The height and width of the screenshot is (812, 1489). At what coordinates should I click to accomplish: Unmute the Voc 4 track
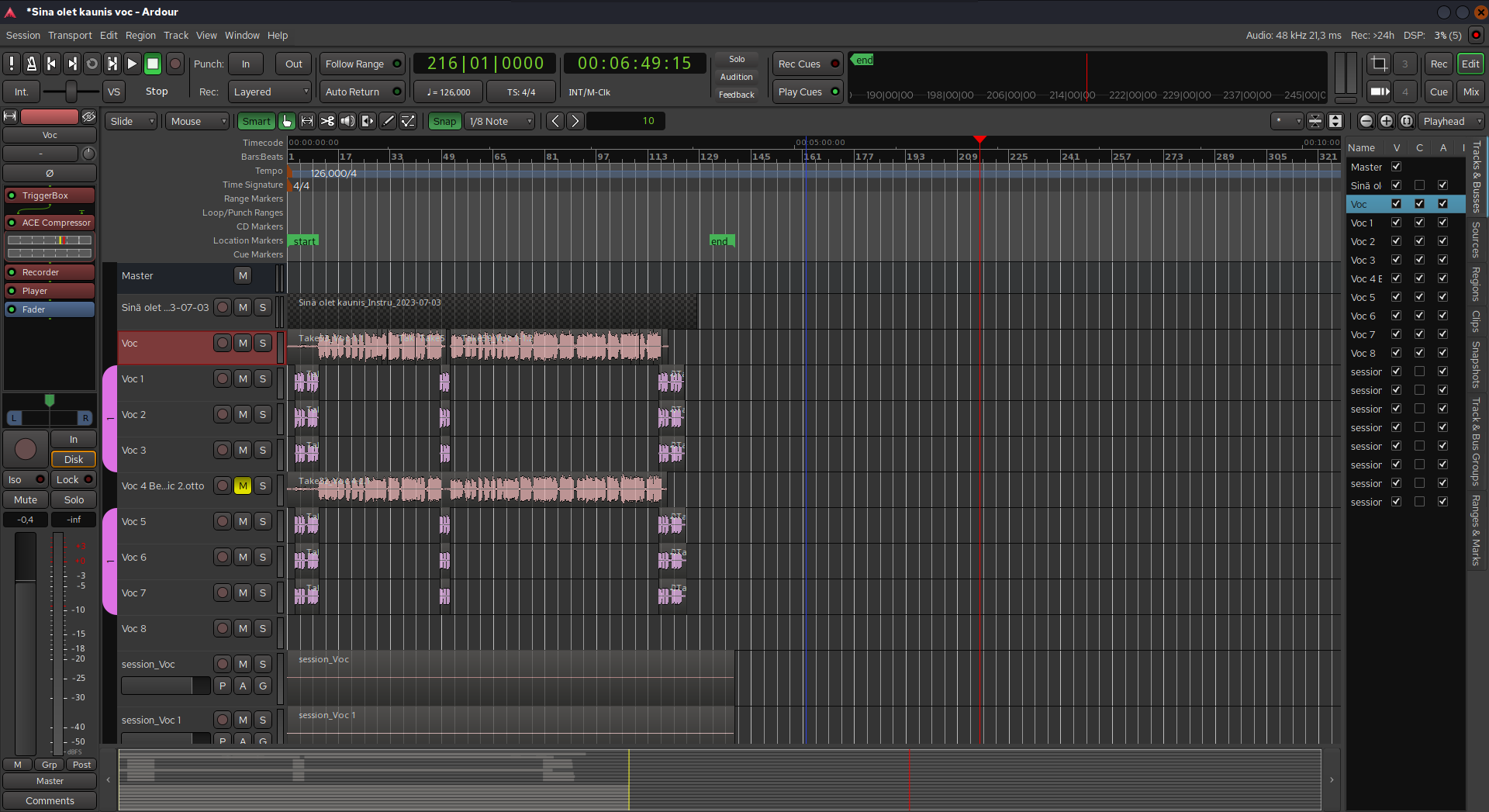pos(243,485)
